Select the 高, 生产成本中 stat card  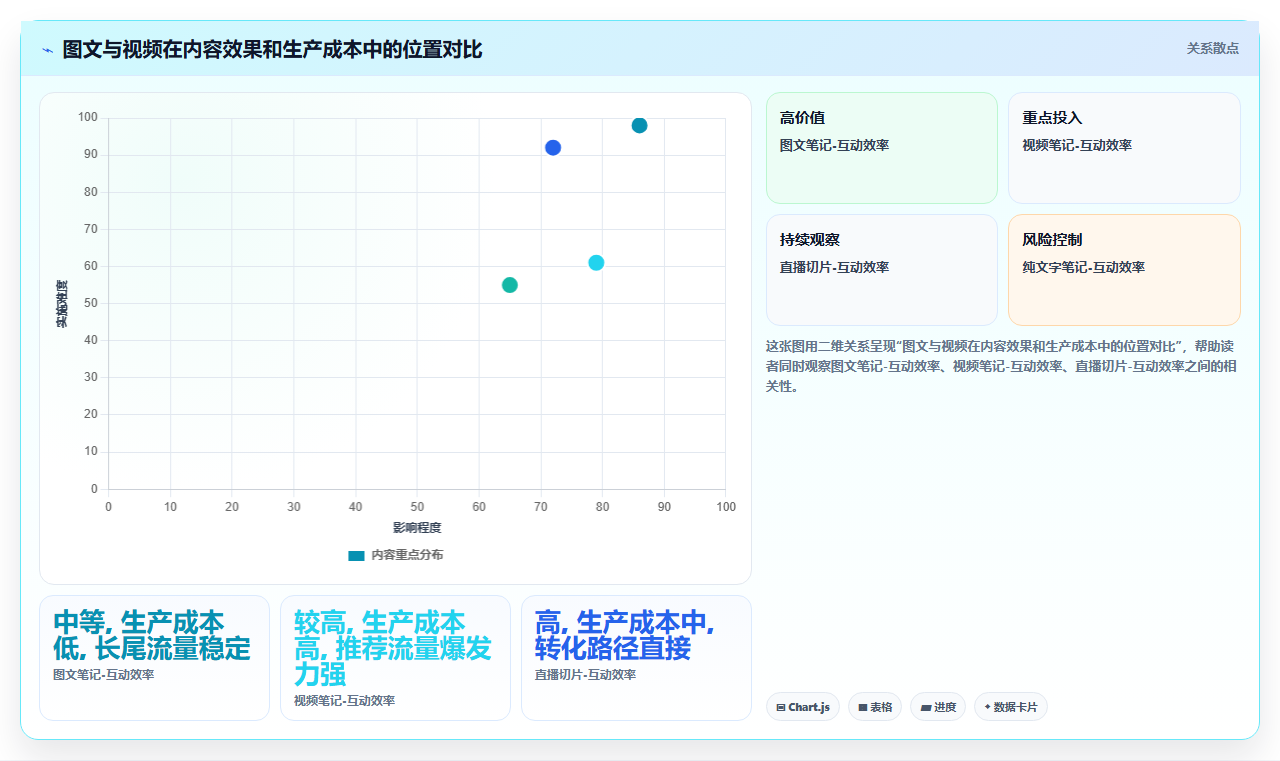(x=636, y=658)
